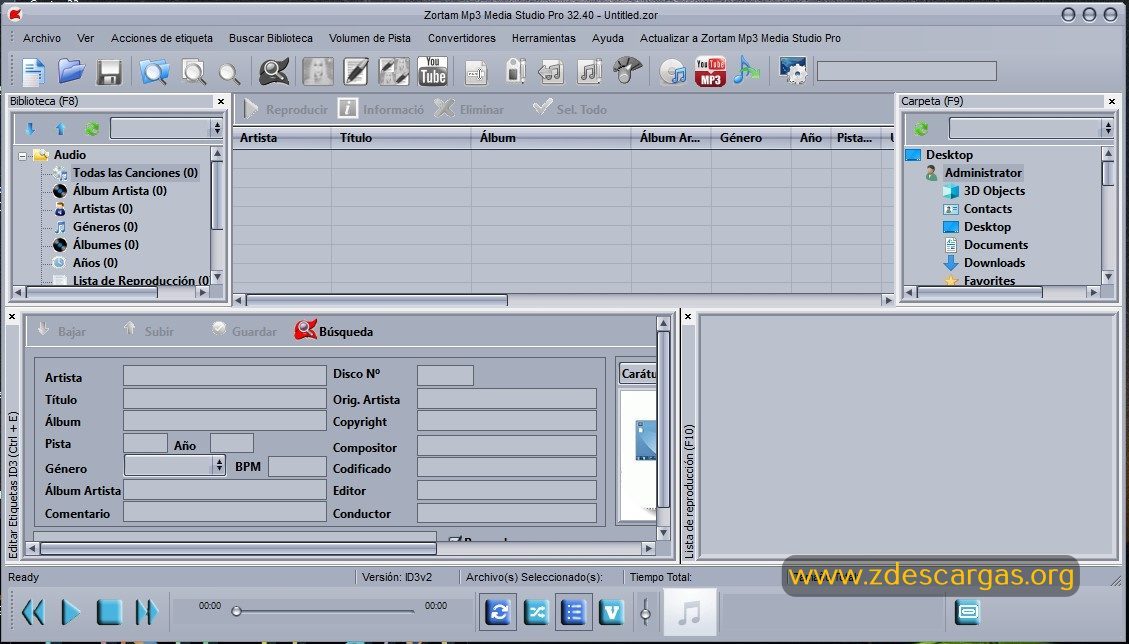
Task: Click the black magnifier search icon in main toolbar
Action: pos(274,71)
